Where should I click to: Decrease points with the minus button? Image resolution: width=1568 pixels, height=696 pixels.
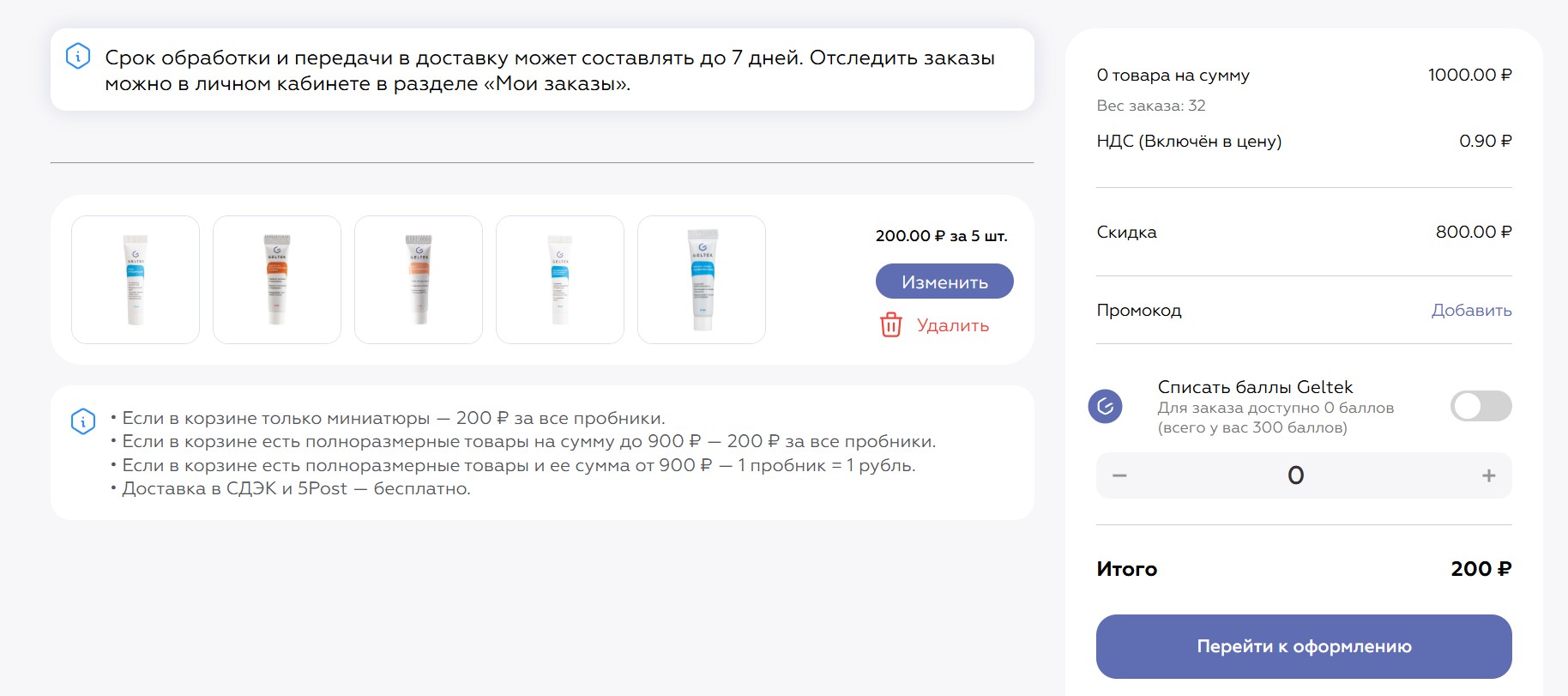pos(1119,475)
